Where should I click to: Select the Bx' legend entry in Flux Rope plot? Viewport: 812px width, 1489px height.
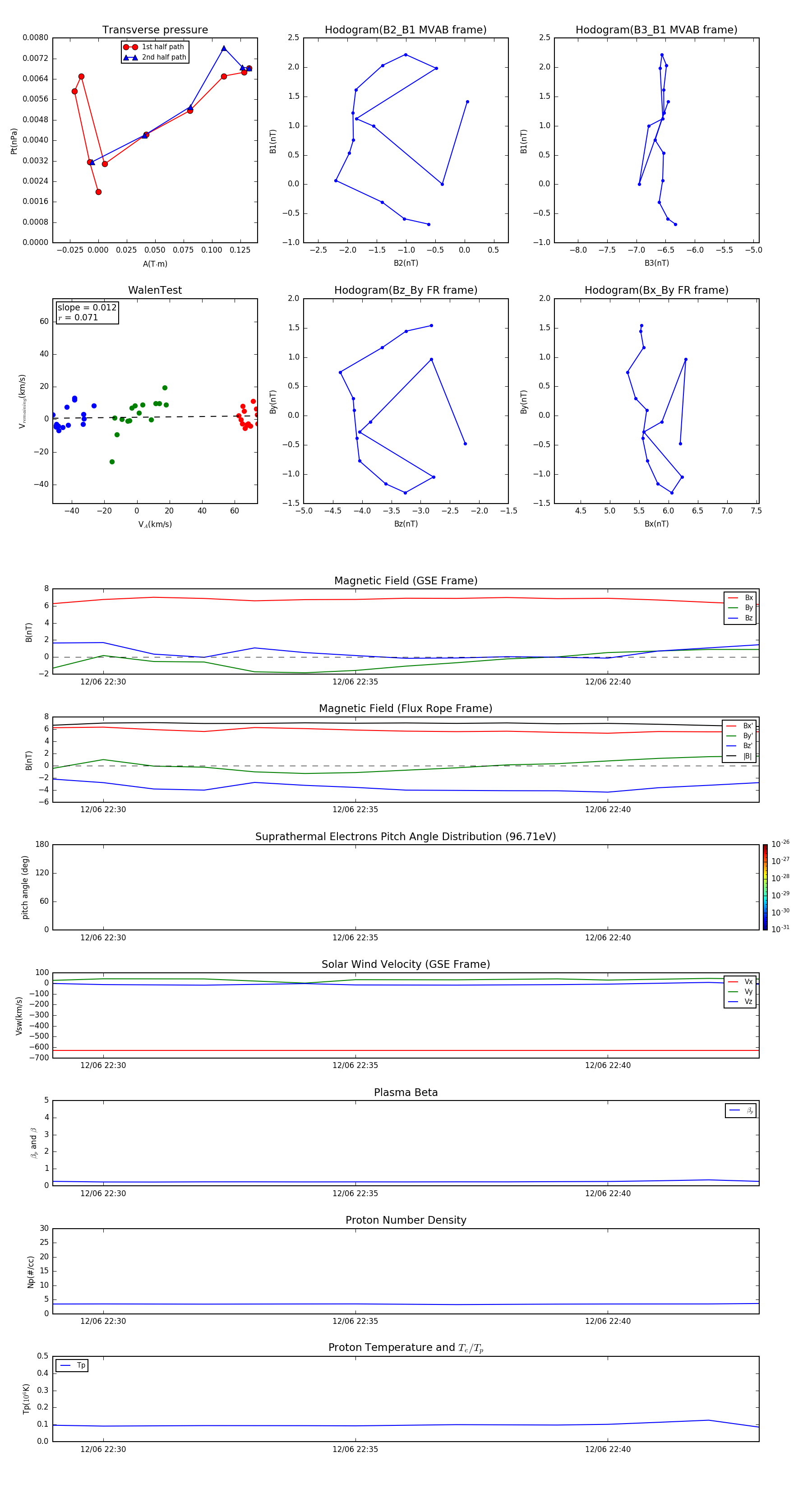740,726
